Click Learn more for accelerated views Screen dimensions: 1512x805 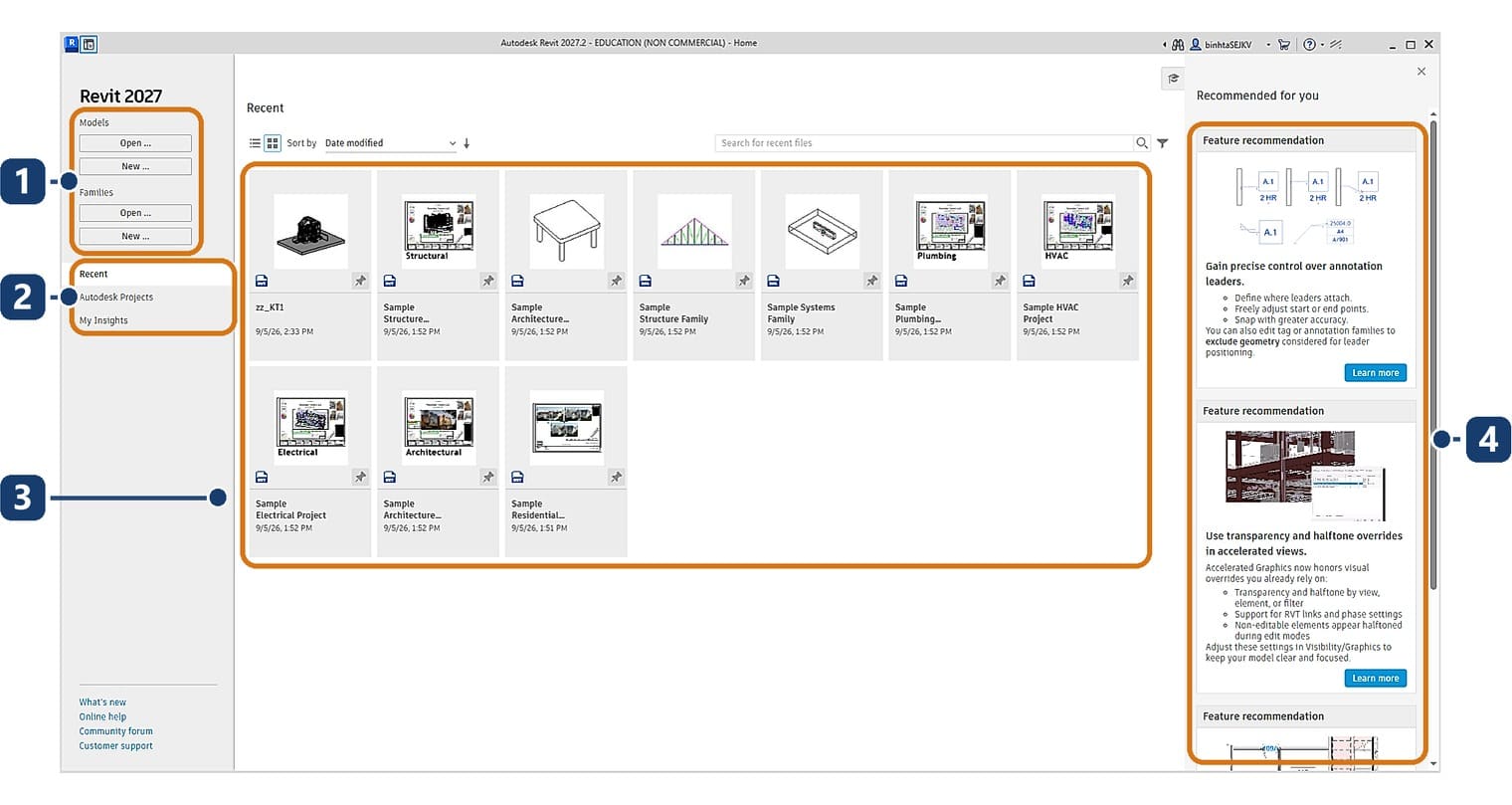point(1376,679)
